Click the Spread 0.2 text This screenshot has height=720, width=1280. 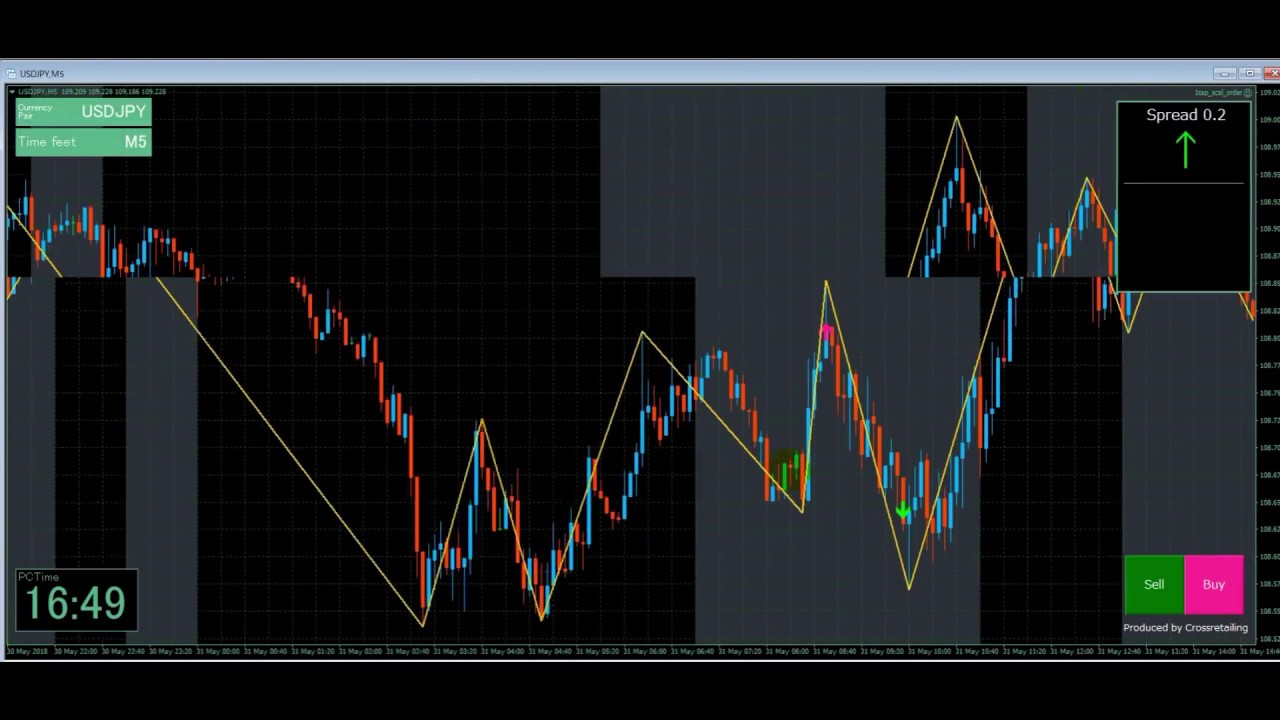tap(1185, 115)
